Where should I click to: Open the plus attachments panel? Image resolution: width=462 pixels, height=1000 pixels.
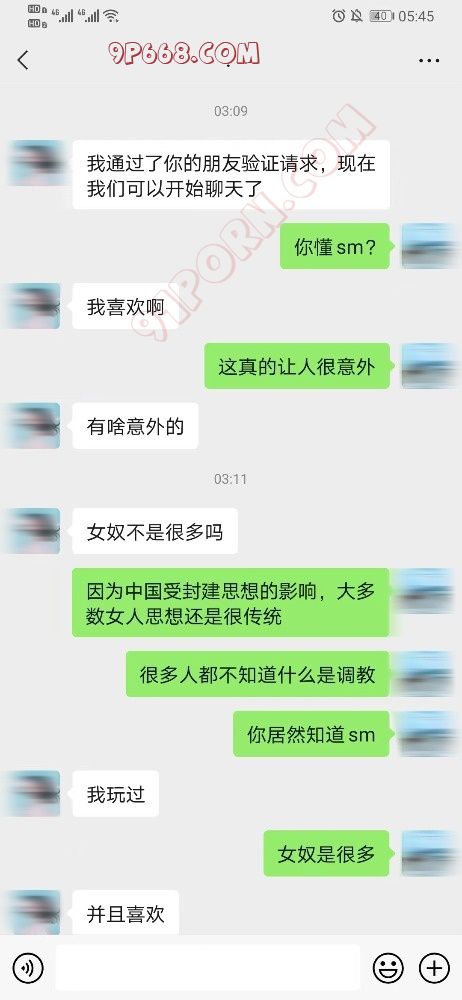434,968
